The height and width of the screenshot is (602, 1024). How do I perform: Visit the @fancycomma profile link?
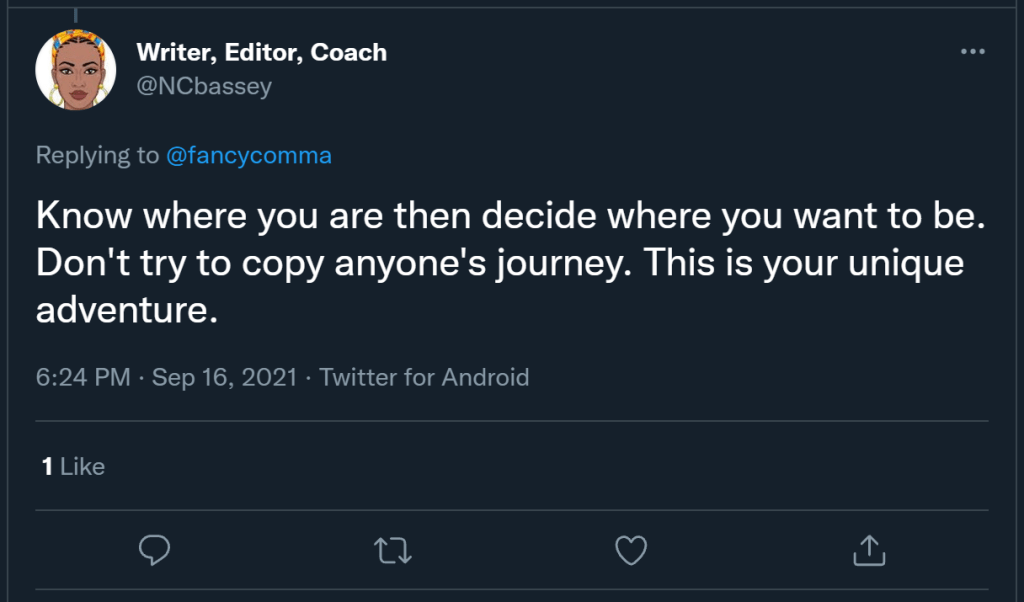click(244, 155)
